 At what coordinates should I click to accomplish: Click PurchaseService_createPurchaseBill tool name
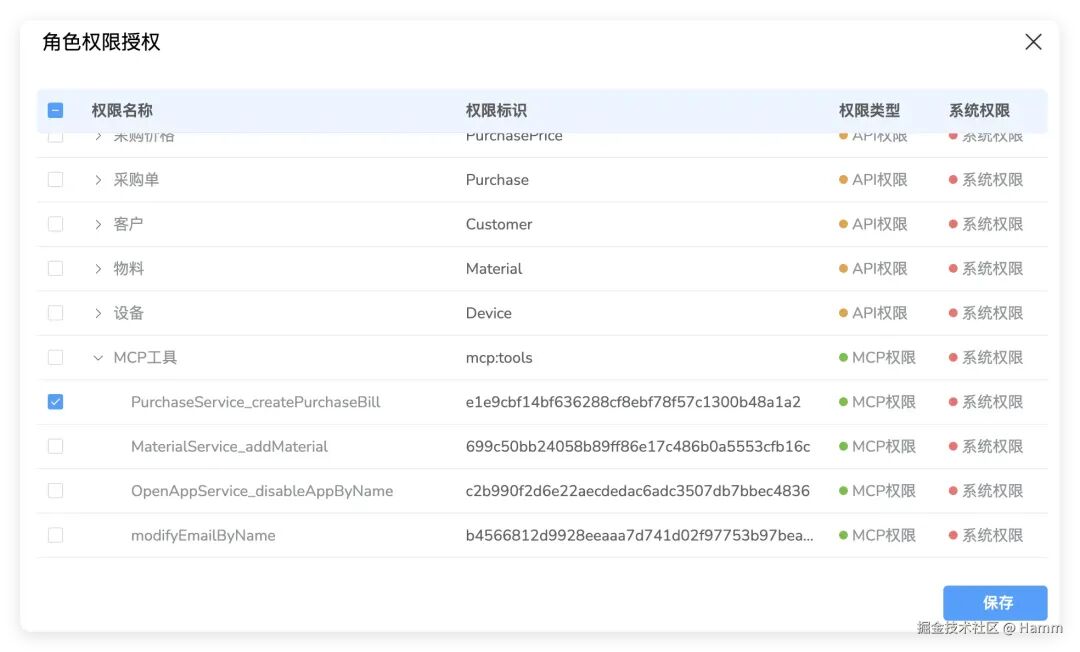pos(256,402)
